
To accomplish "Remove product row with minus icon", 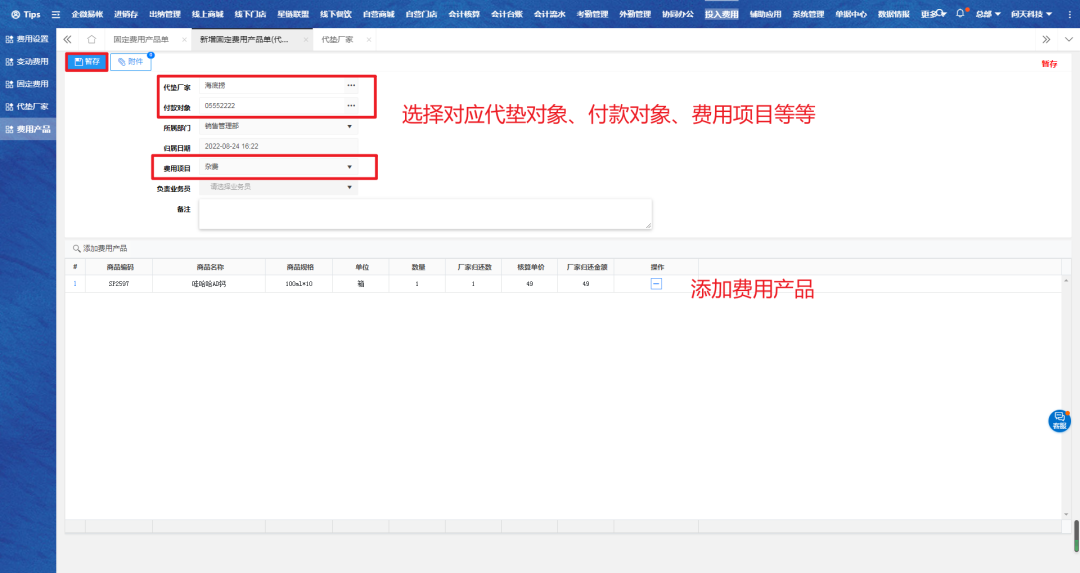I will tap(656, 284).
